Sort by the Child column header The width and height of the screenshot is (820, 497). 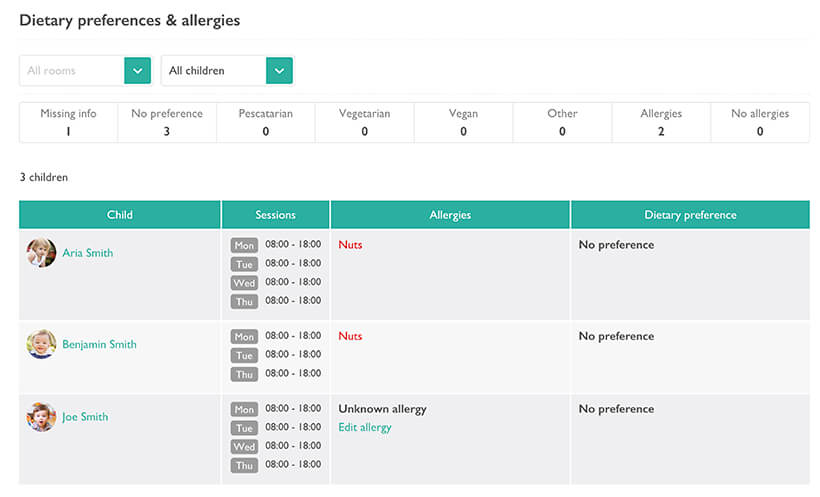(x=120, y=215)
